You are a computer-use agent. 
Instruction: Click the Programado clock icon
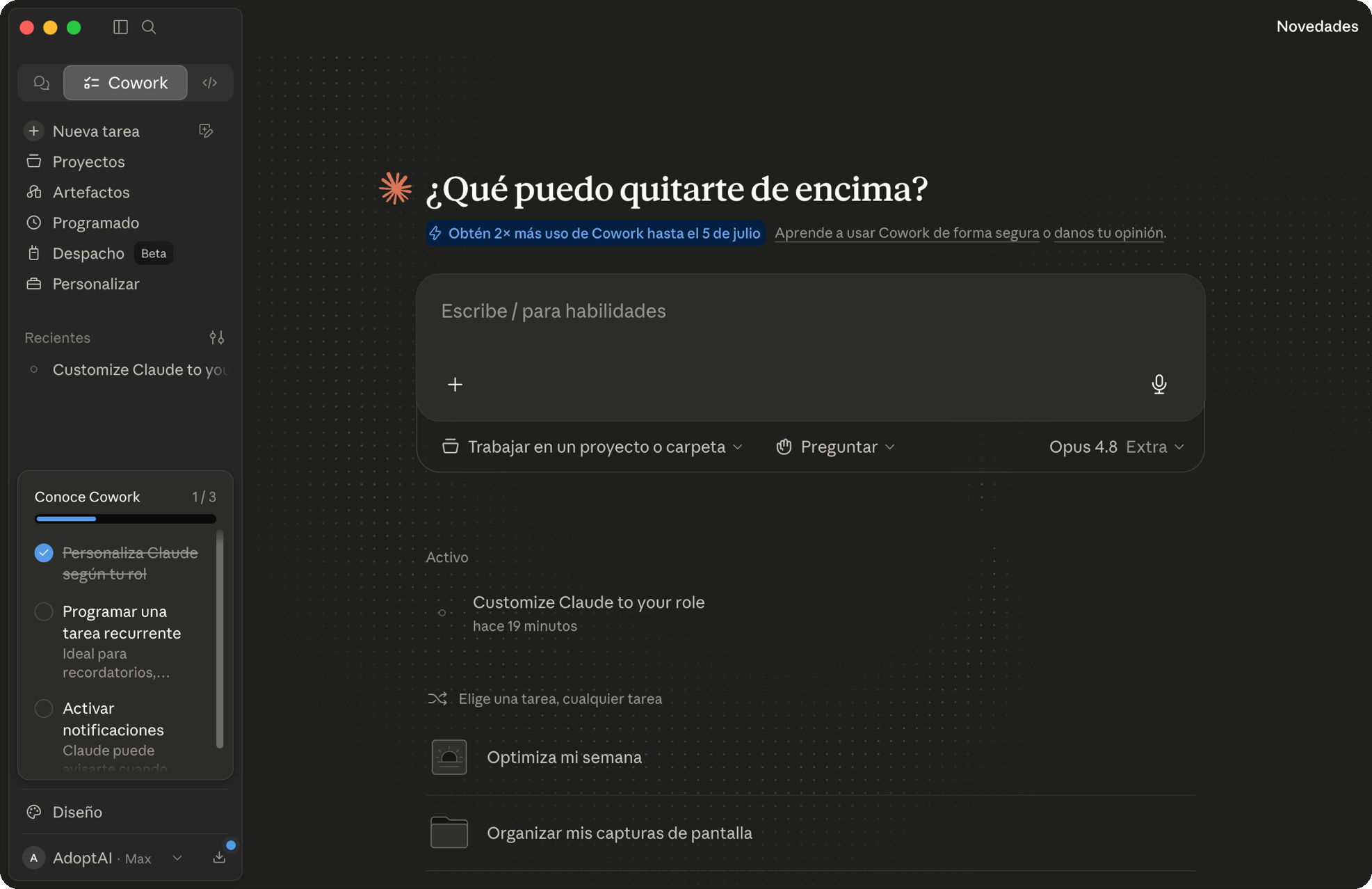tap(34, 223)
